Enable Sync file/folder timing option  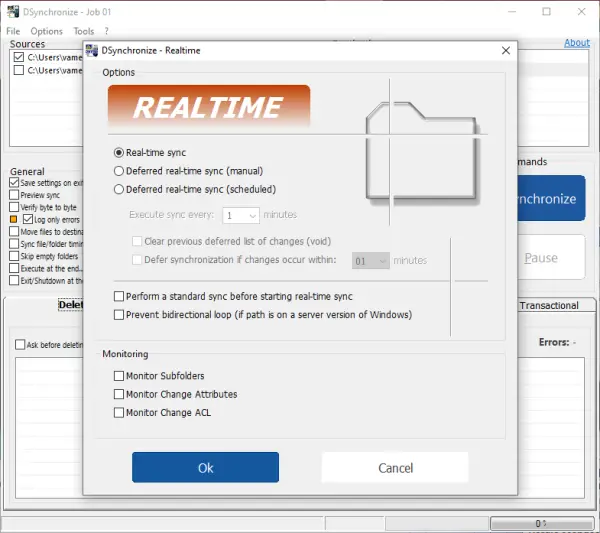point(14,244)
